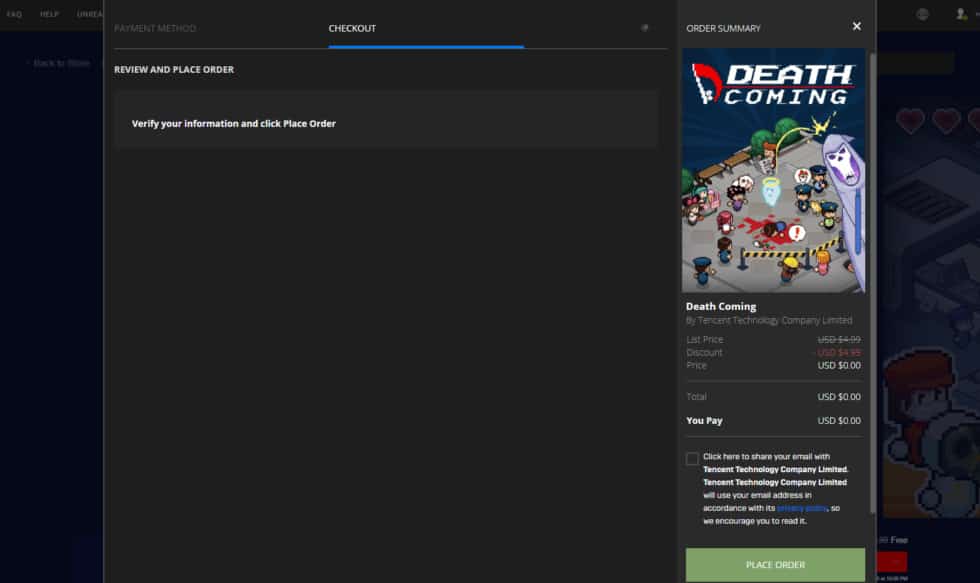Place the order with the green button
980x583 pixels.
(x=775, y=565)
